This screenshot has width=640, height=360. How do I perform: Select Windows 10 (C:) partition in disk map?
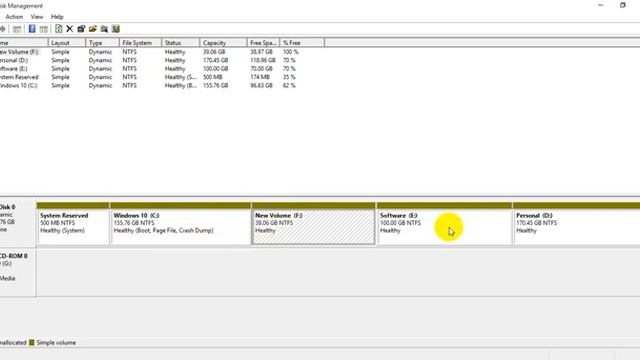[180, 223]
